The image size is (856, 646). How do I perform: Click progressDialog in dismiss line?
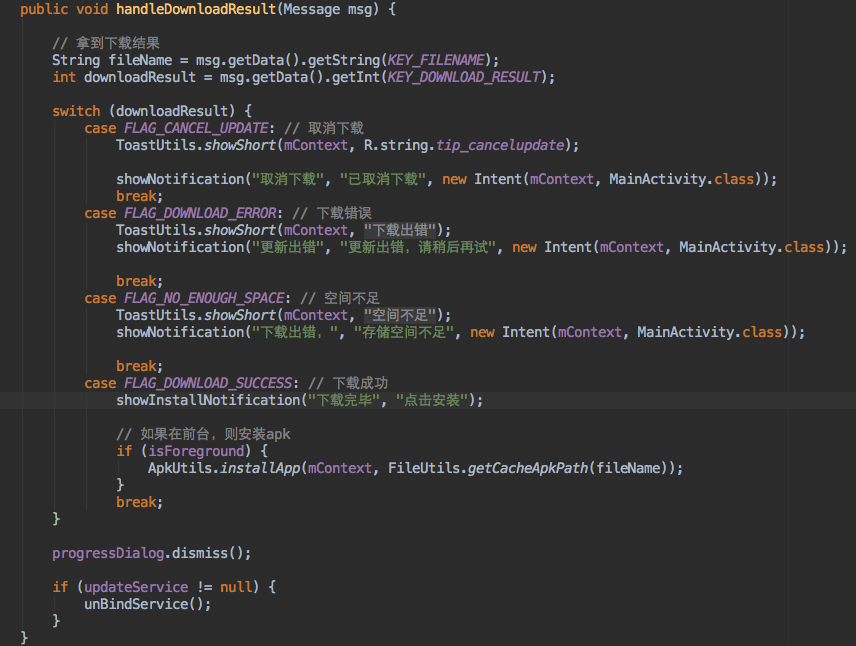click(108, 553)
